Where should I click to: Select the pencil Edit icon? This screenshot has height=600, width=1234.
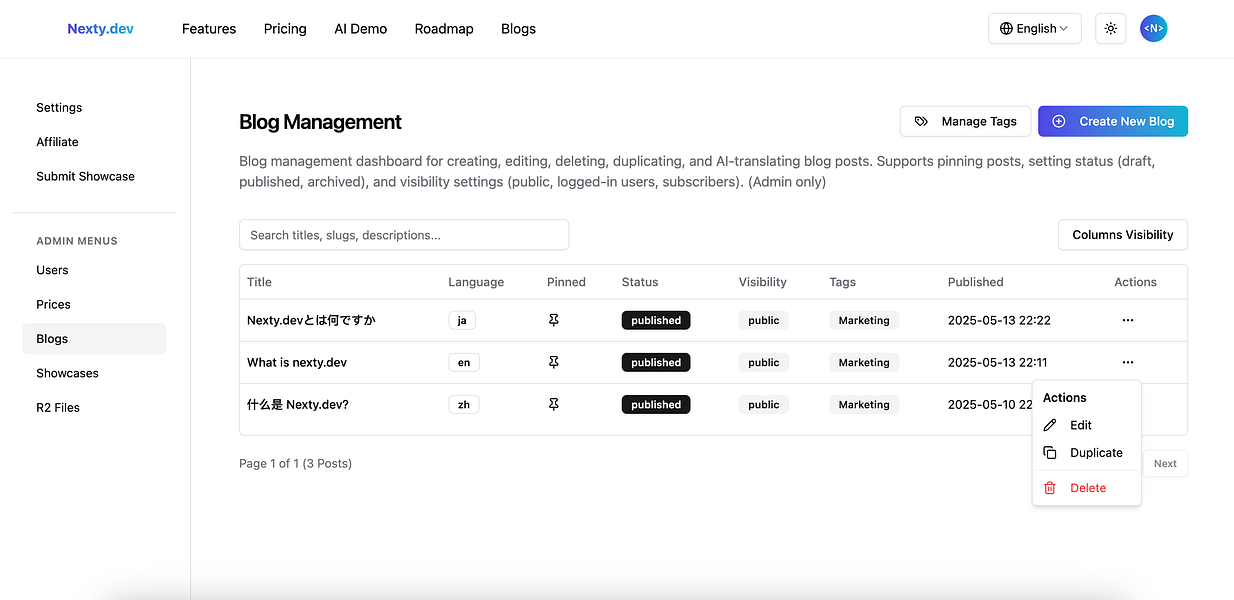click(x=1051, y=424)
